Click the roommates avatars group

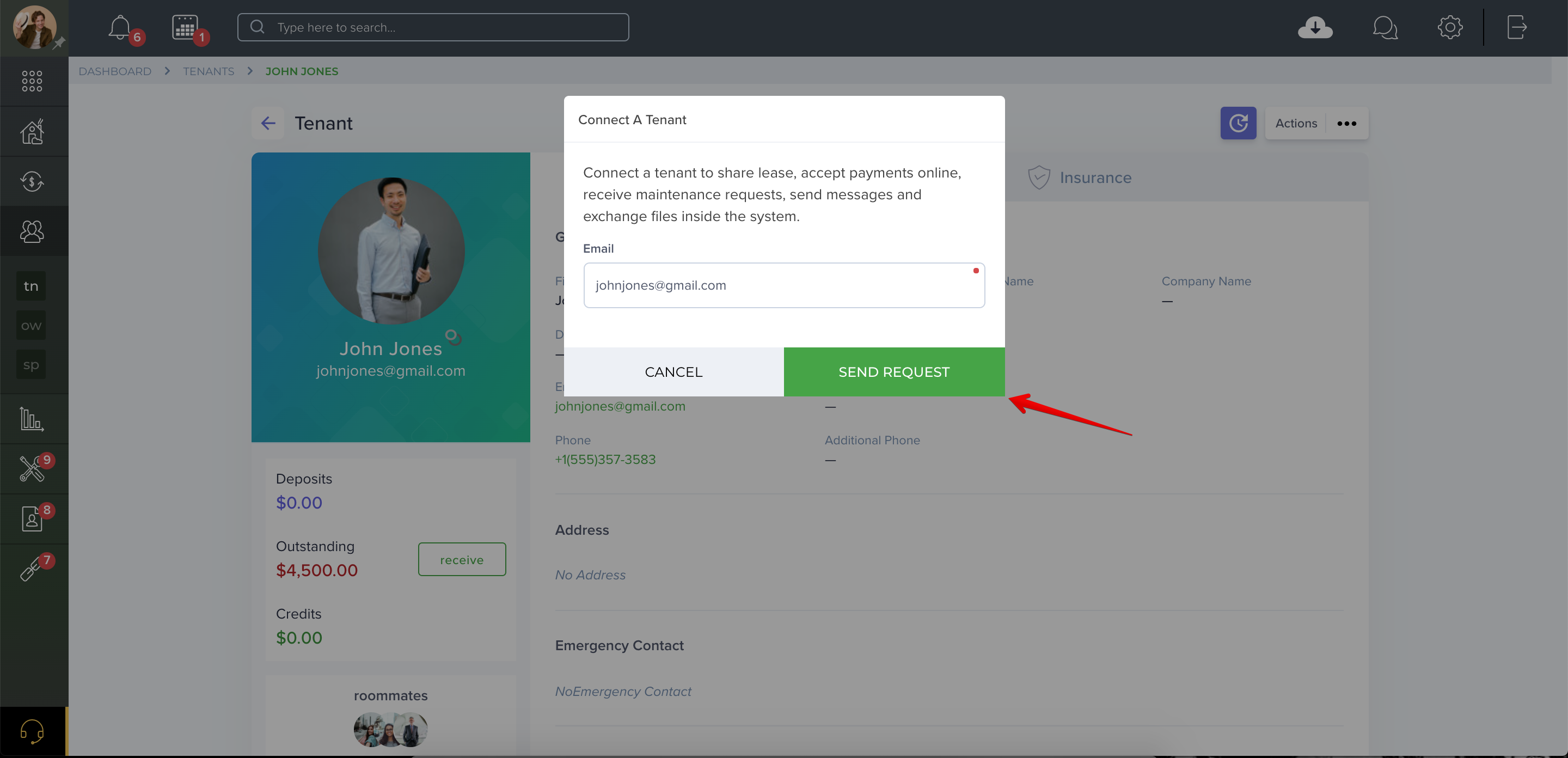pos(391,729)
